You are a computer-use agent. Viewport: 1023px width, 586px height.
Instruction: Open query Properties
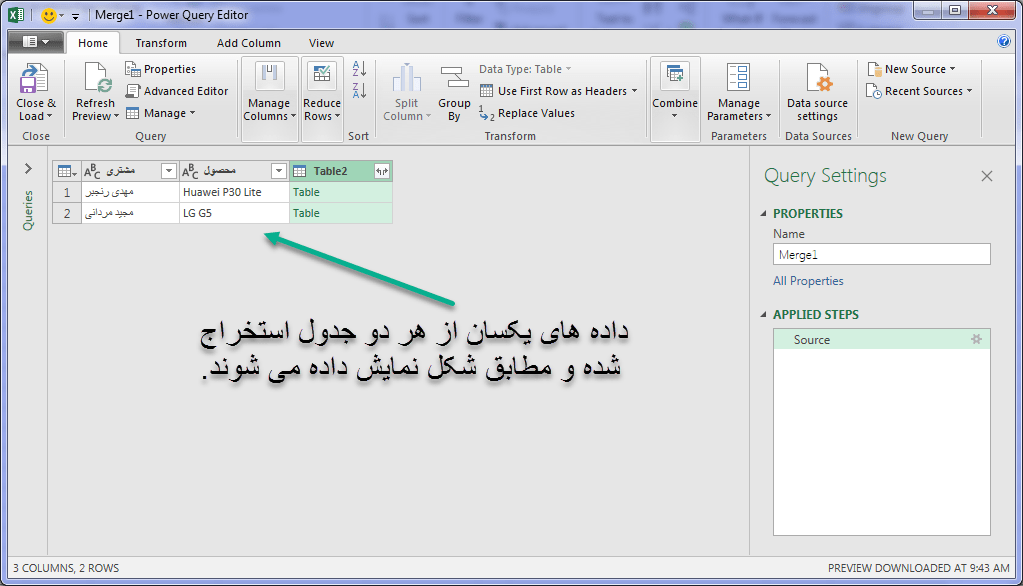click(x=160, y=69)
